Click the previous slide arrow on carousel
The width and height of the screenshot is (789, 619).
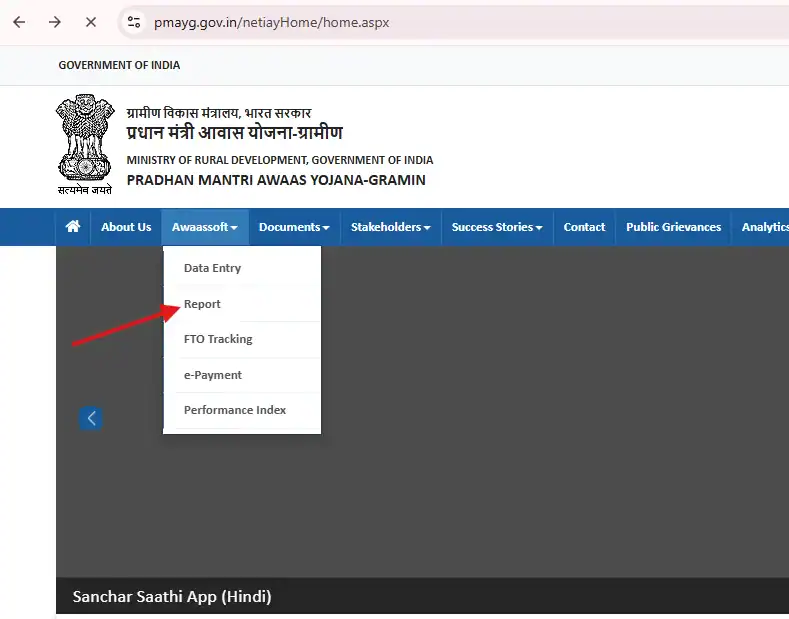(91, 418)
